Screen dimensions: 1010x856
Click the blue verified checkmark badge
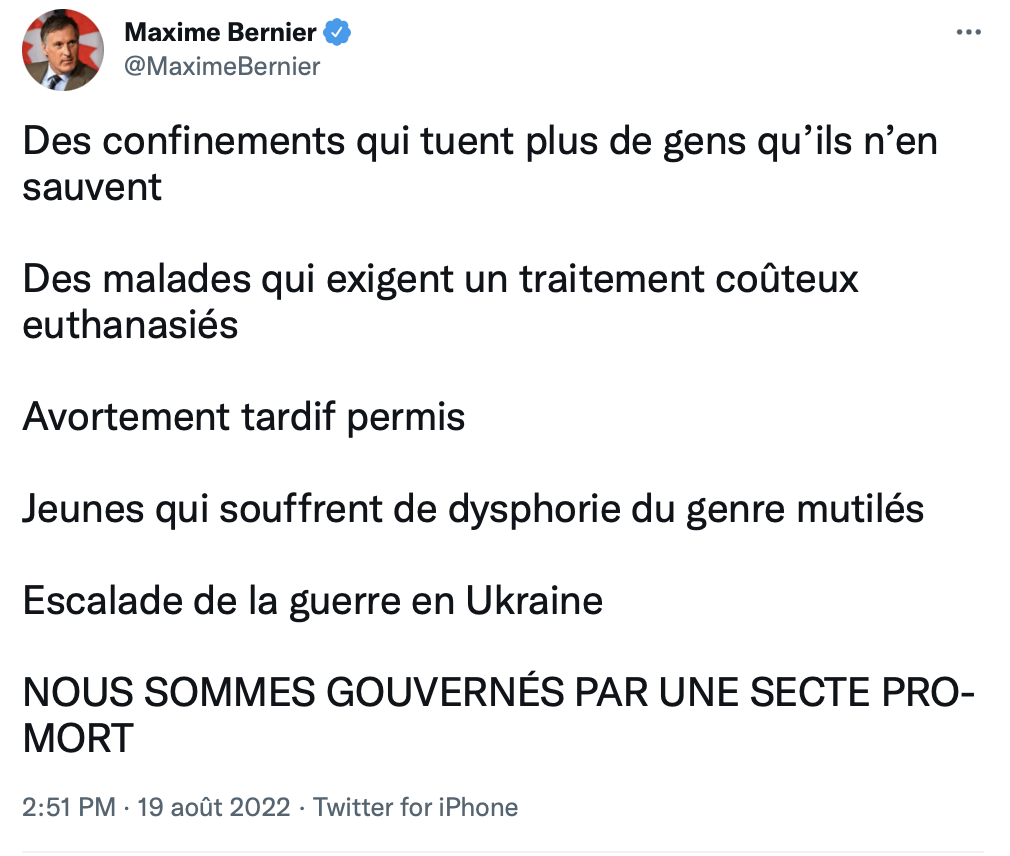tap(337, 32)
